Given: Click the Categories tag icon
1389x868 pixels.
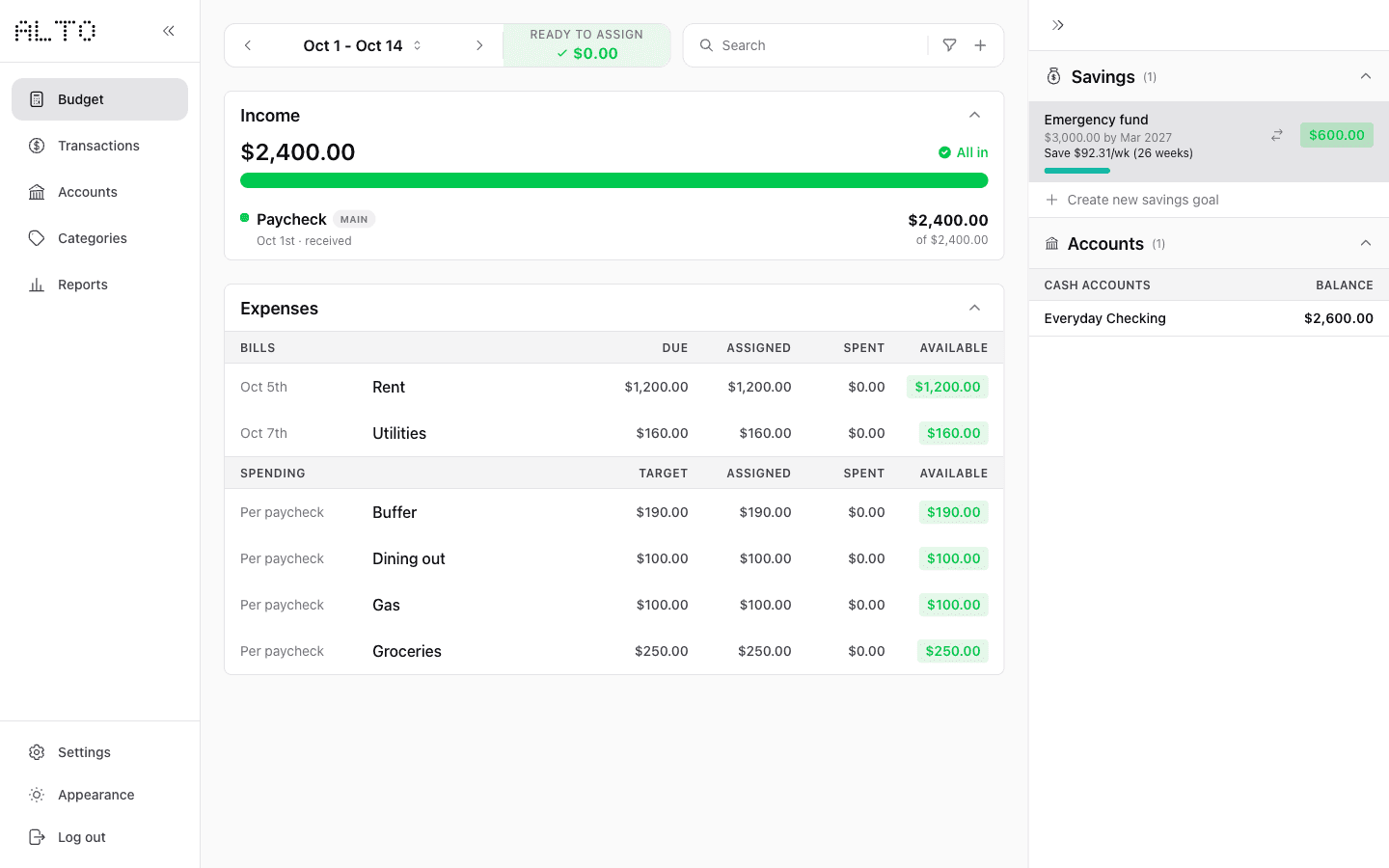Looking at the screenshot, I should 37,238.
